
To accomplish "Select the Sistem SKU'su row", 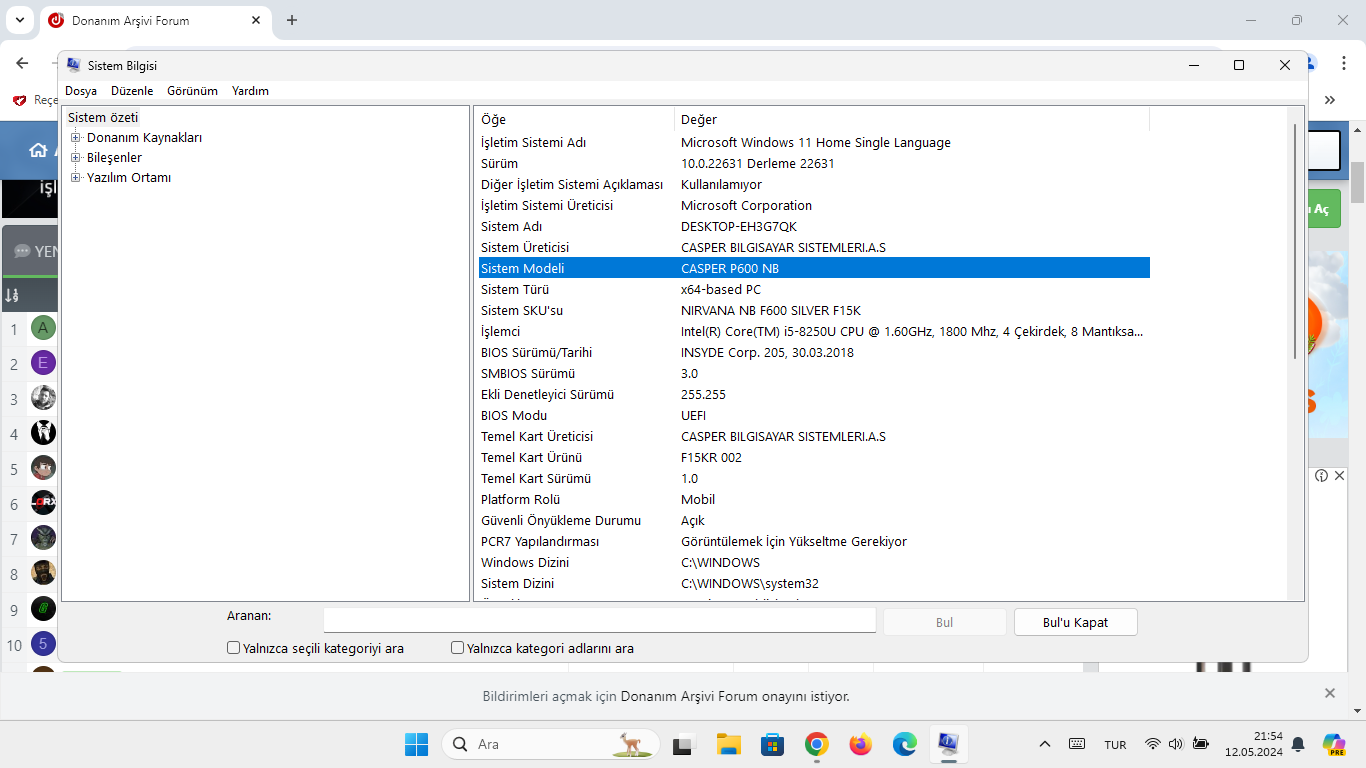I will 814,310.
